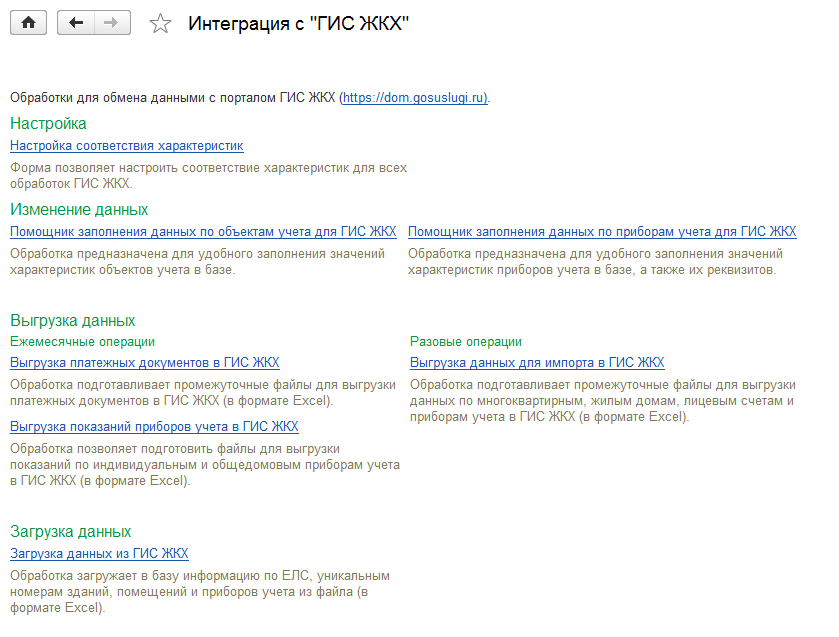Click the Разовые операции subheading
The width and height of the screenshot is (839, 637).
tap(466, 342)
